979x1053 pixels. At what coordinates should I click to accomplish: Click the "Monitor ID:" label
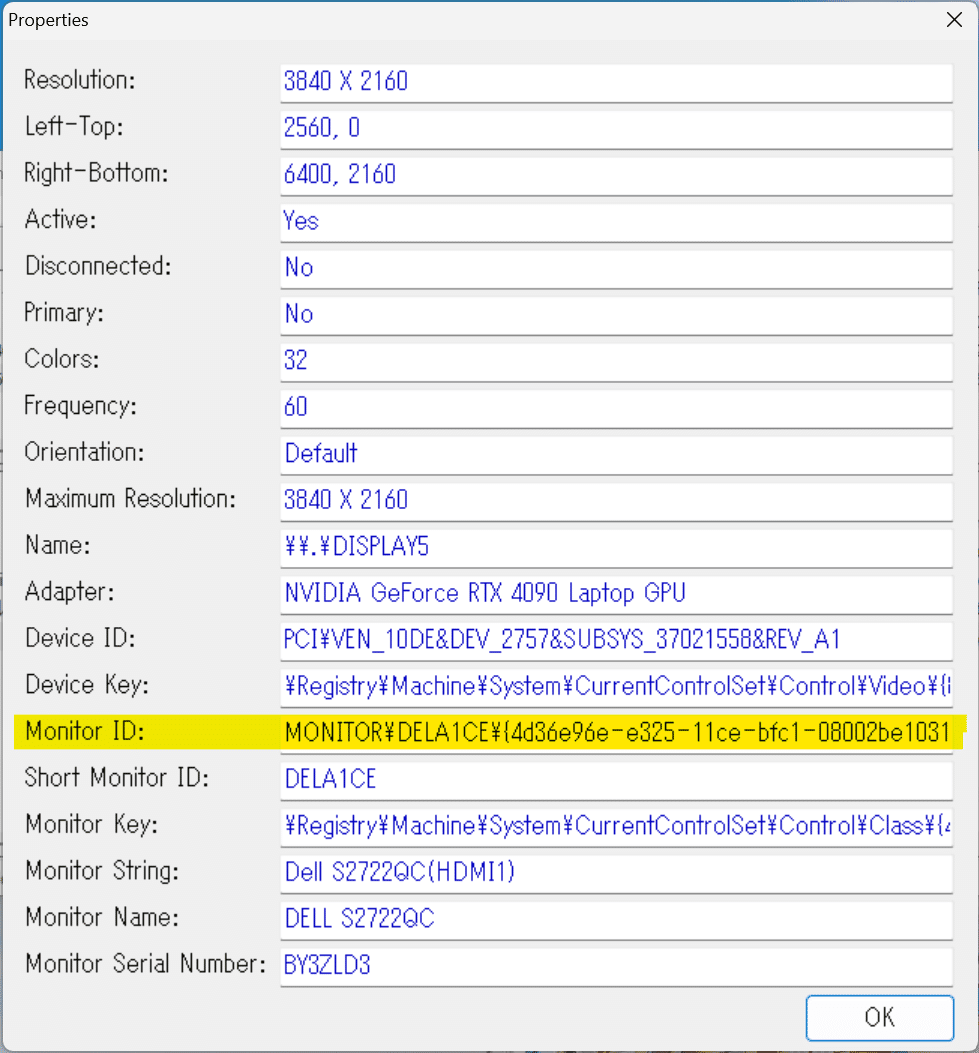85,731
